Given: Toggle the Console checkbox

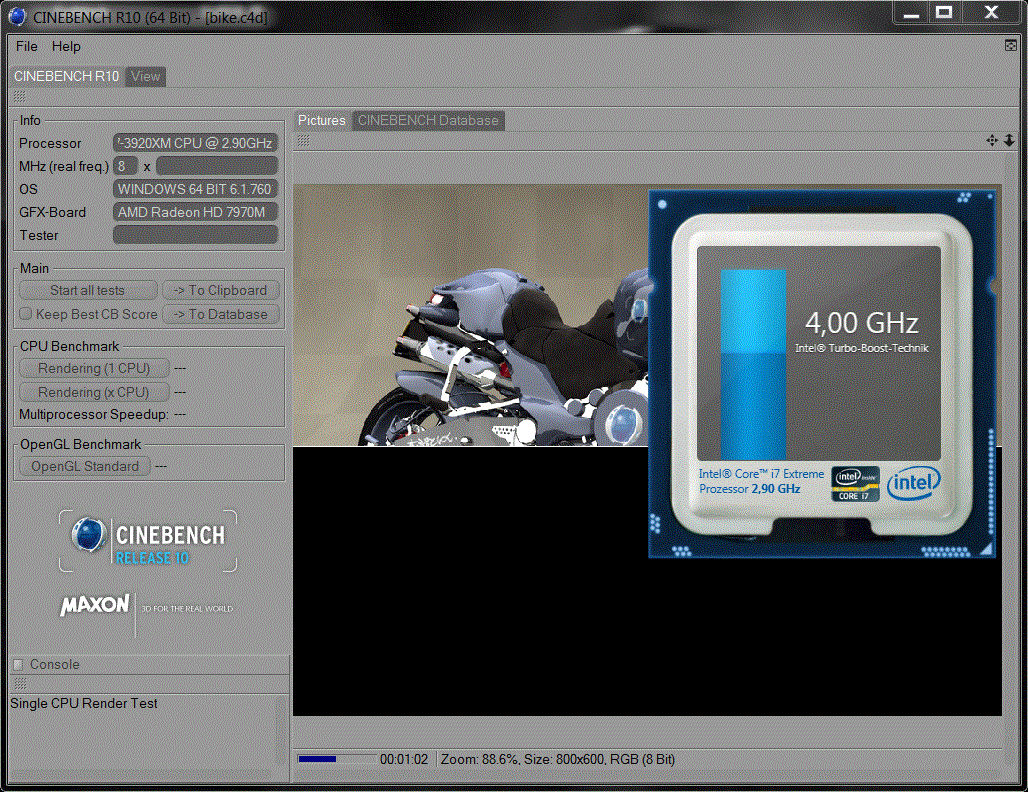Looking at the screenshot, I should (x=18, y=664).
